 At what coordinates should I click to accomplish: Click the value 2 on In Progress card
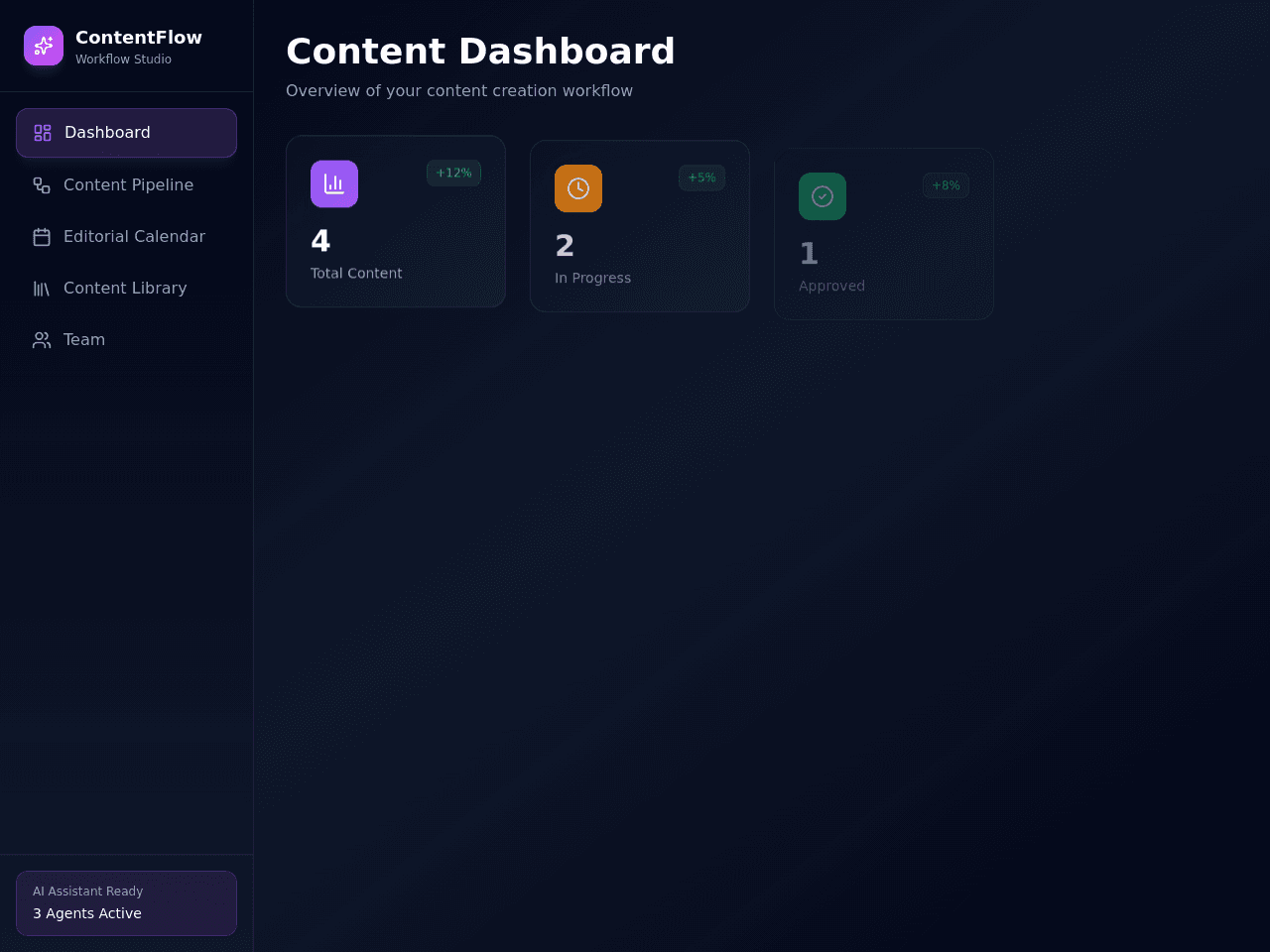(x=565, y=246)
